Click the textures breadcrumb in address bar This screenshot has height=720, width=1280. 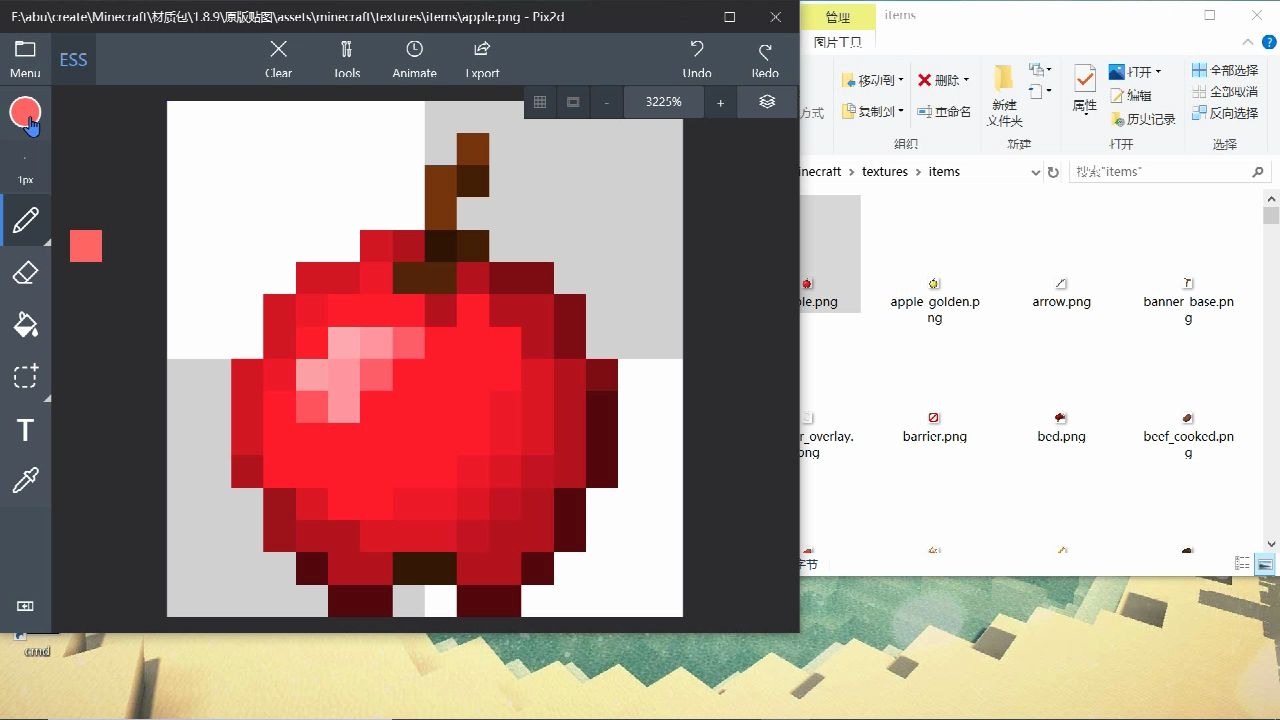pyautogui.click(x=885, y=172)
